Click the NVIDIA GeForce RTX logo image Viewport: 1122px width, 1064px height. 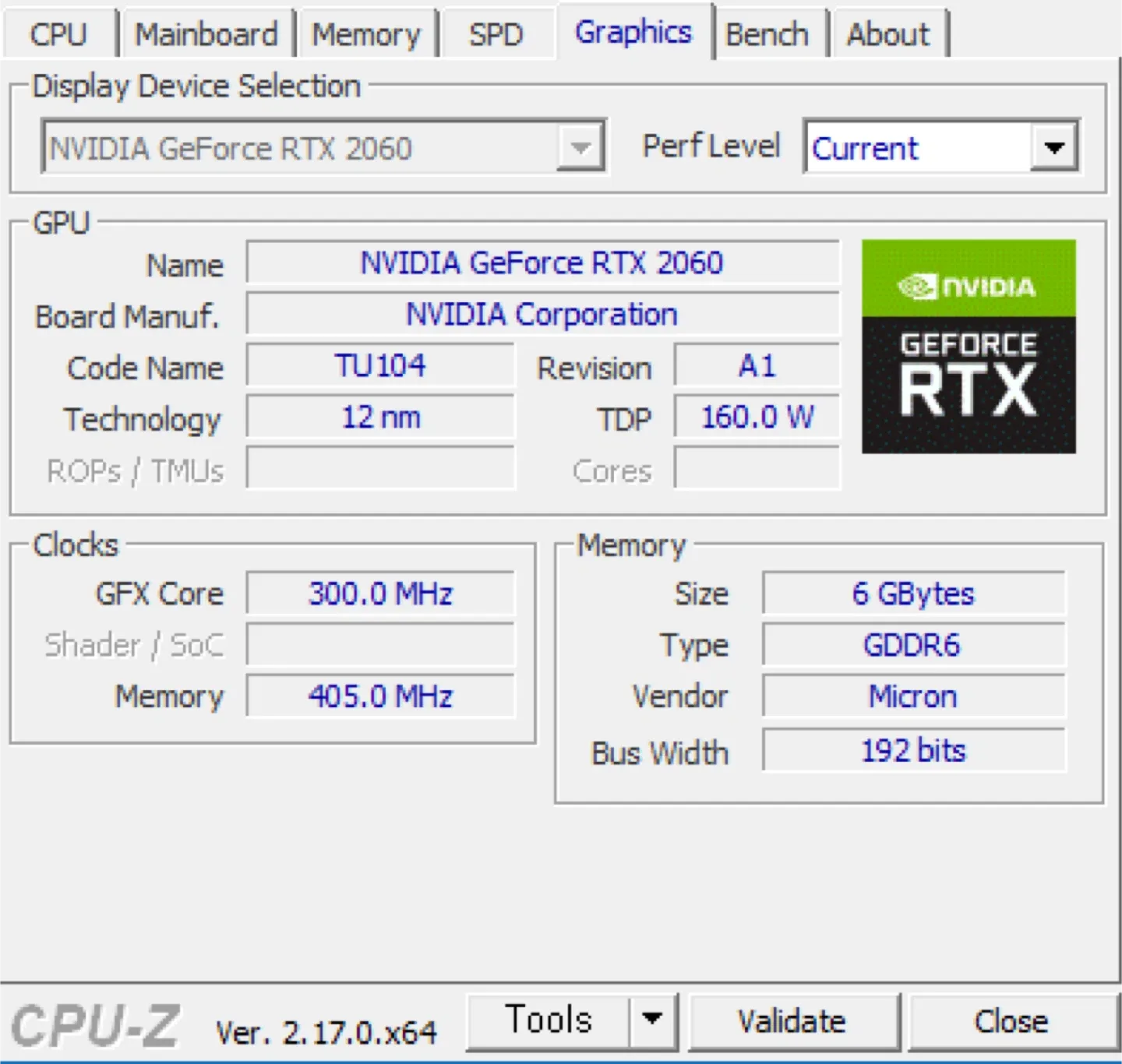(969, 347)
